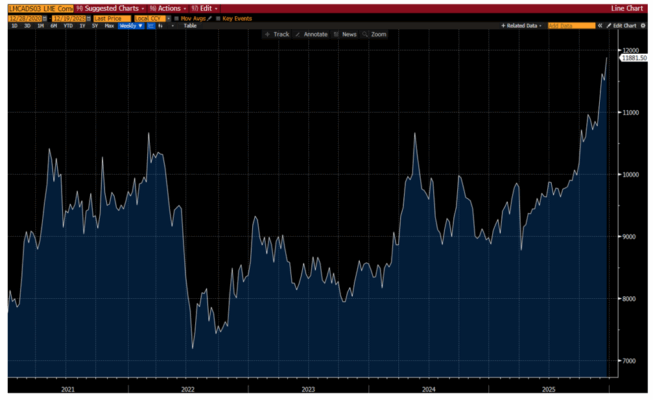Click the Edit Chart pencil button
Screen dimensions: 653x400
click(623, 25)
